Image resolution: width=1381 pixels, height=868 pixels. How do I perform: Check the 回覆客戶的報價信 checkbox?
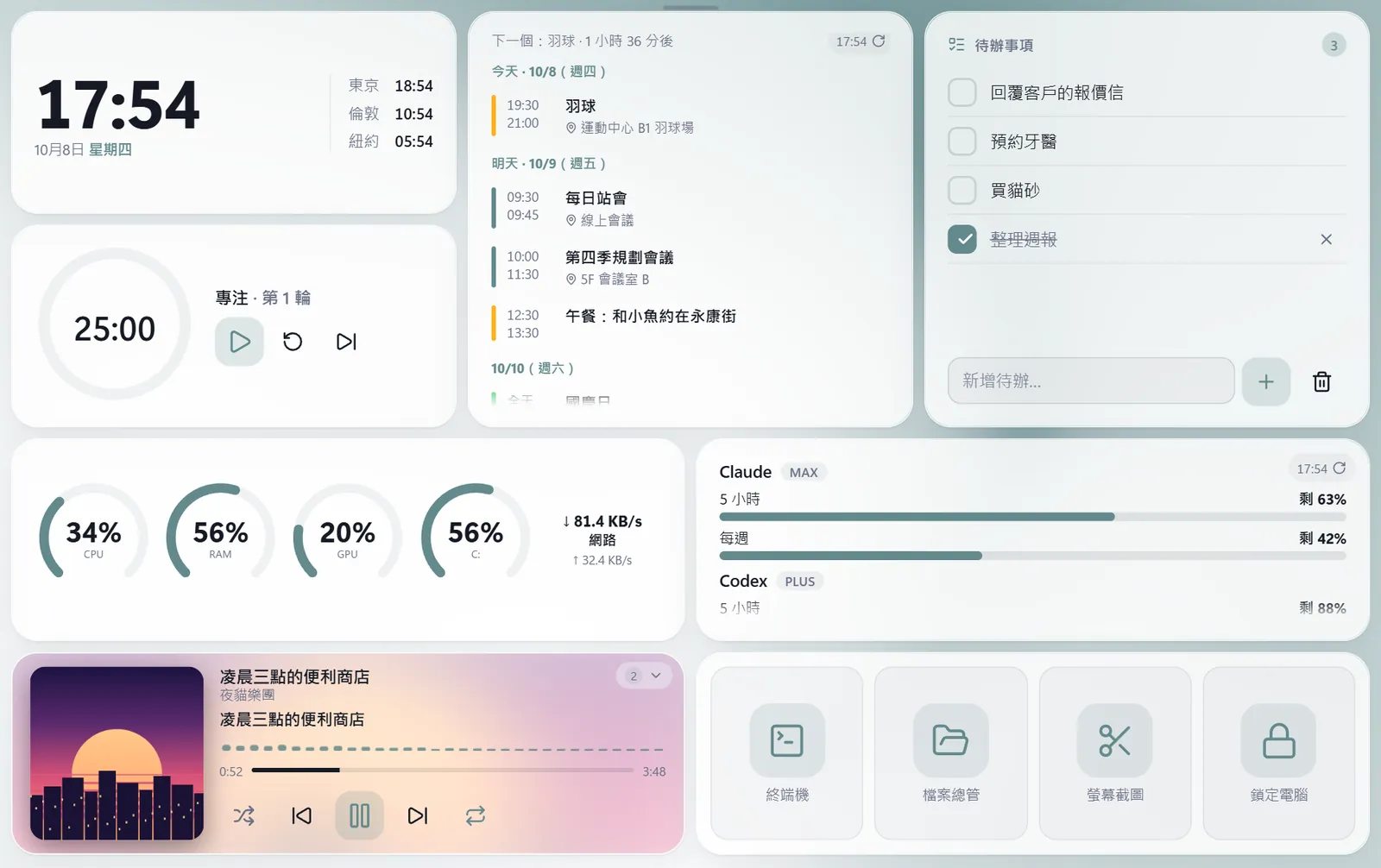click(x=962, y=92)
